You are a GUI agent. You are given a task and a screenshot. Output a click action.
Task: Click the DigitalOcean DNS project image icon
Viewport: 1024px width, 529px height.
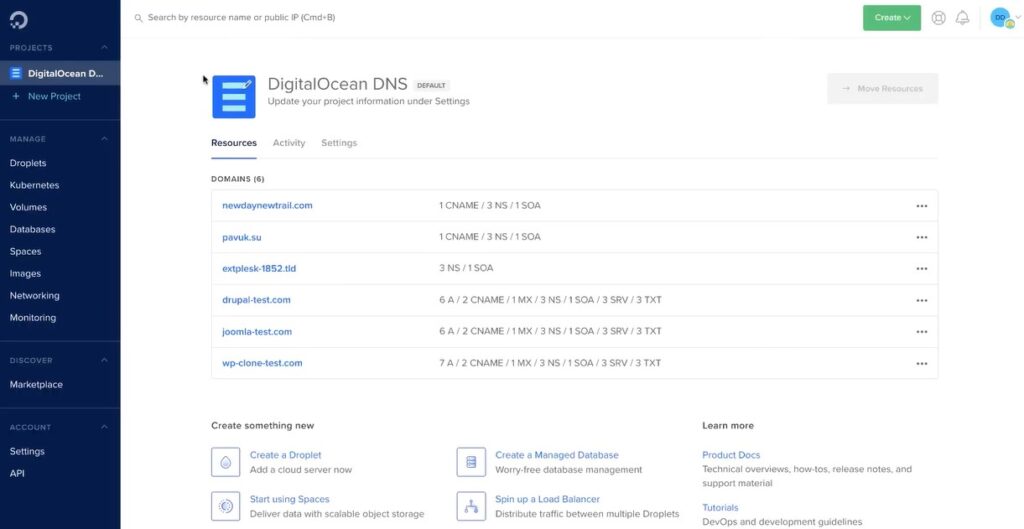(234, 97)
